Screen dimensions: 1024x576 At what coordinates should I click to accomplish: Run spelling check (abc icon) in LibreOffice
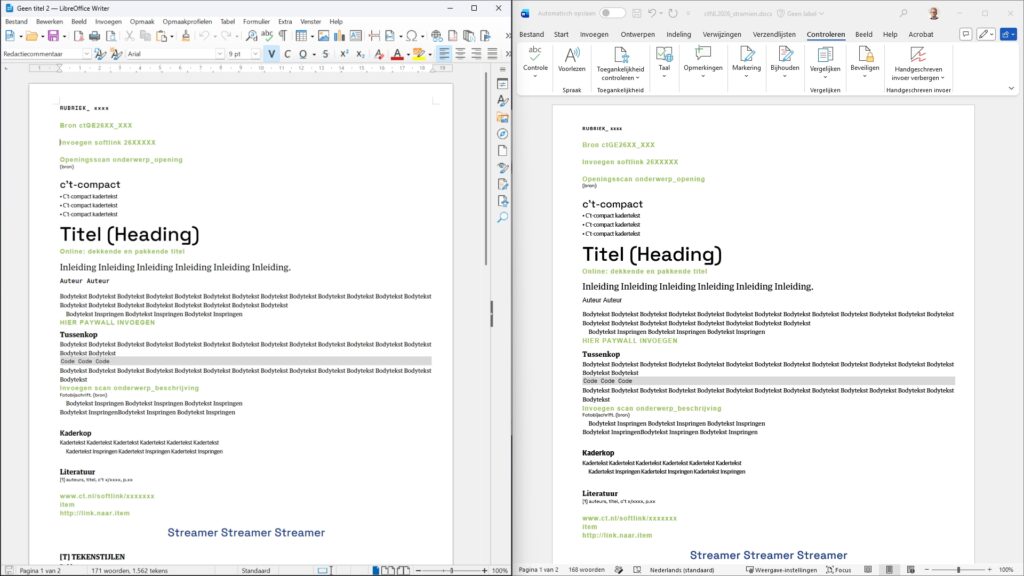pyautogui.click(x=267, y=37)
